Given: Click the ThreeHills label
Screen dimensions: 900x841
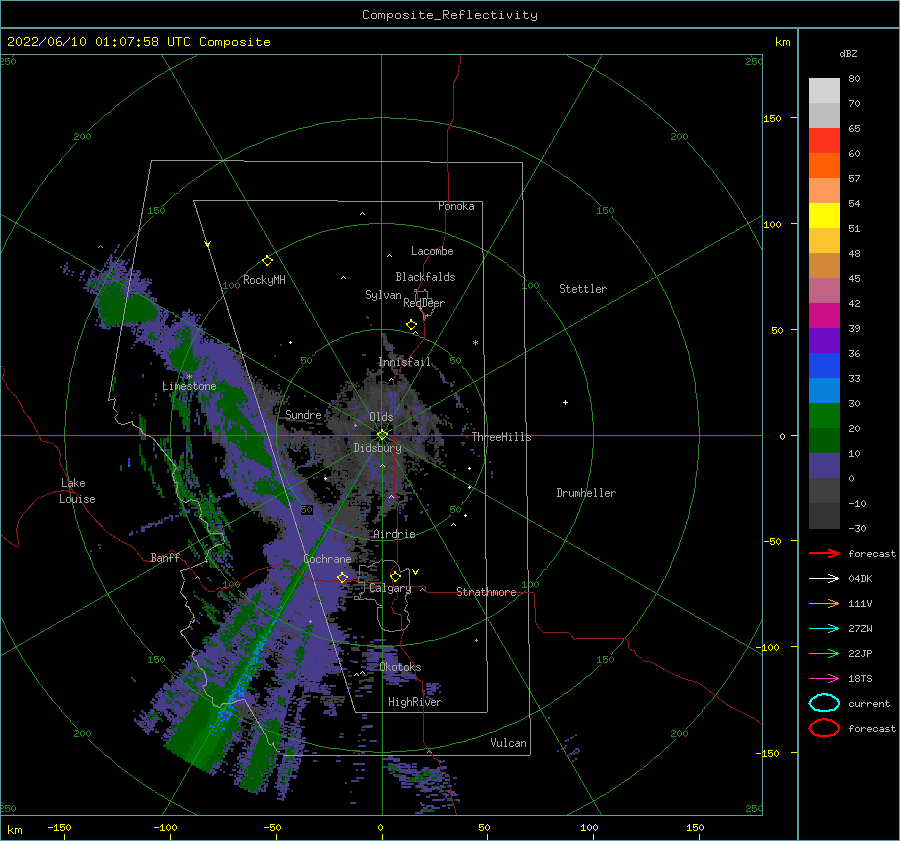Looking at the screenshot, I should [502, 437].
